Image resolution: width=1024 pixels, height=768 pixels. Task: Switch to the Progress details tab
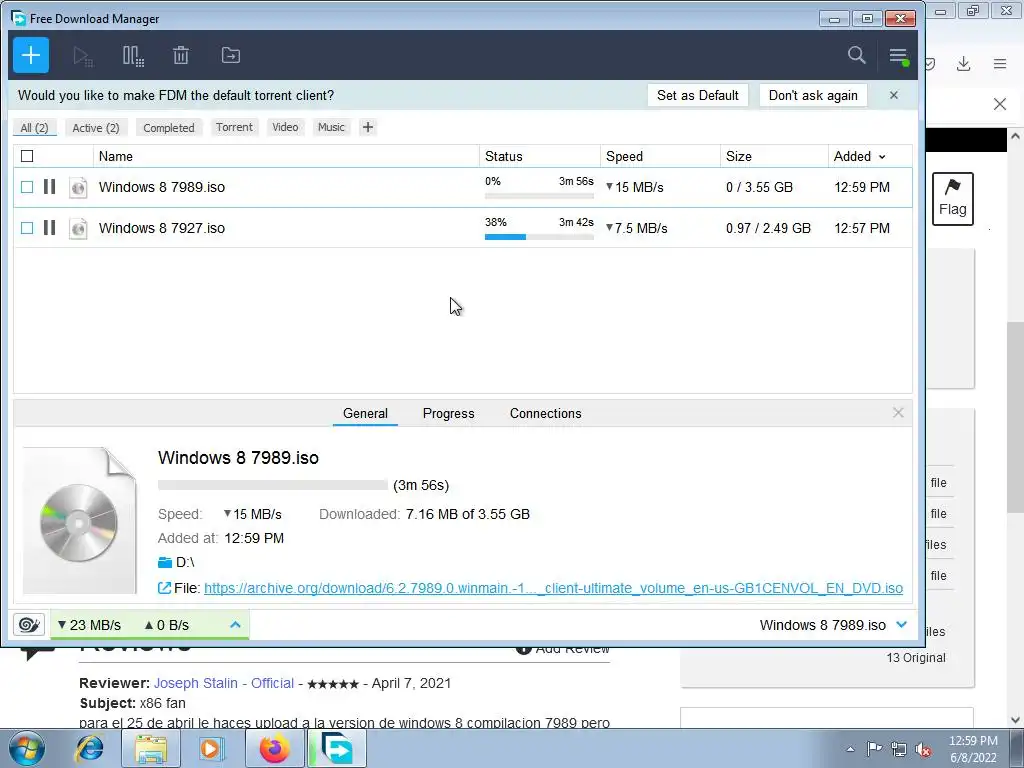pyautogui.click(x=449, y=413)
